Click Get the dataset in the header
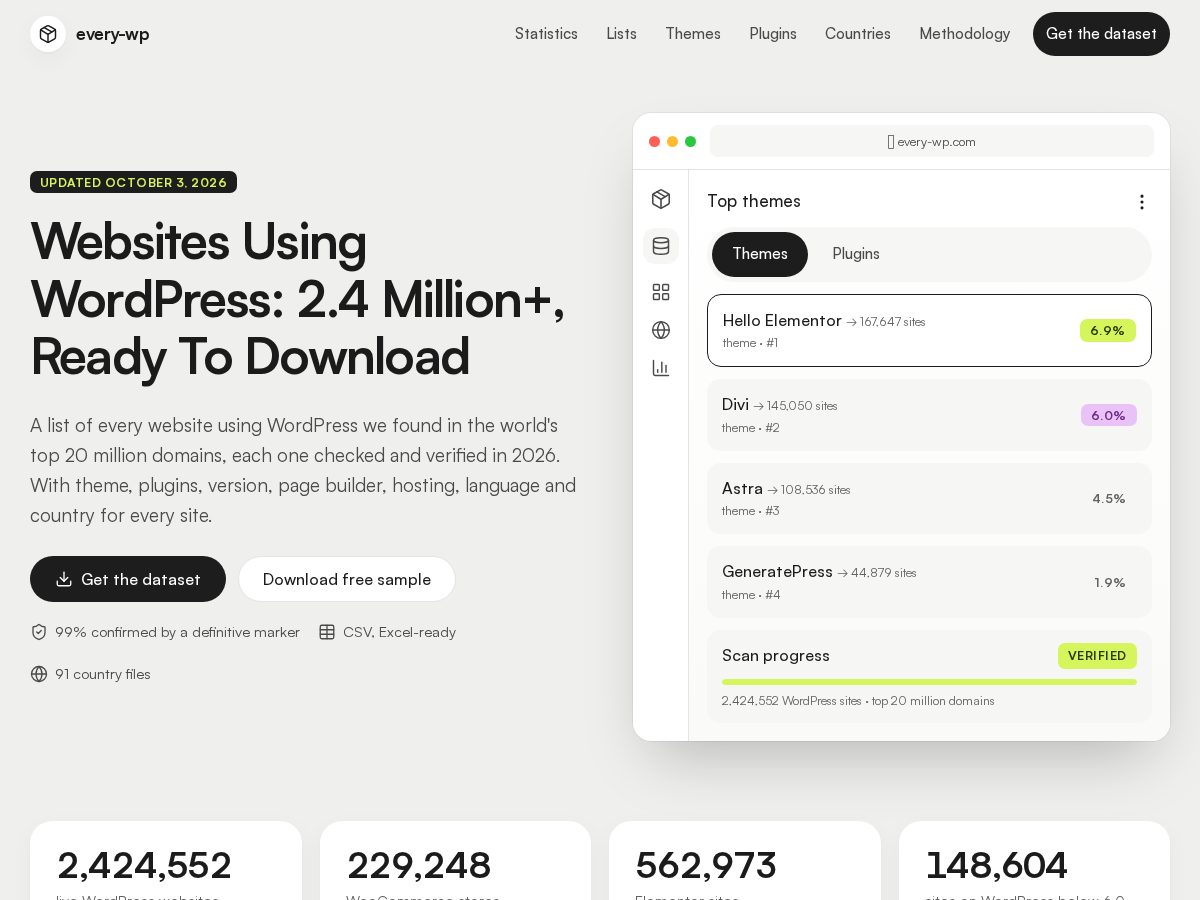1200x900 pixels. click(1101, 34)
